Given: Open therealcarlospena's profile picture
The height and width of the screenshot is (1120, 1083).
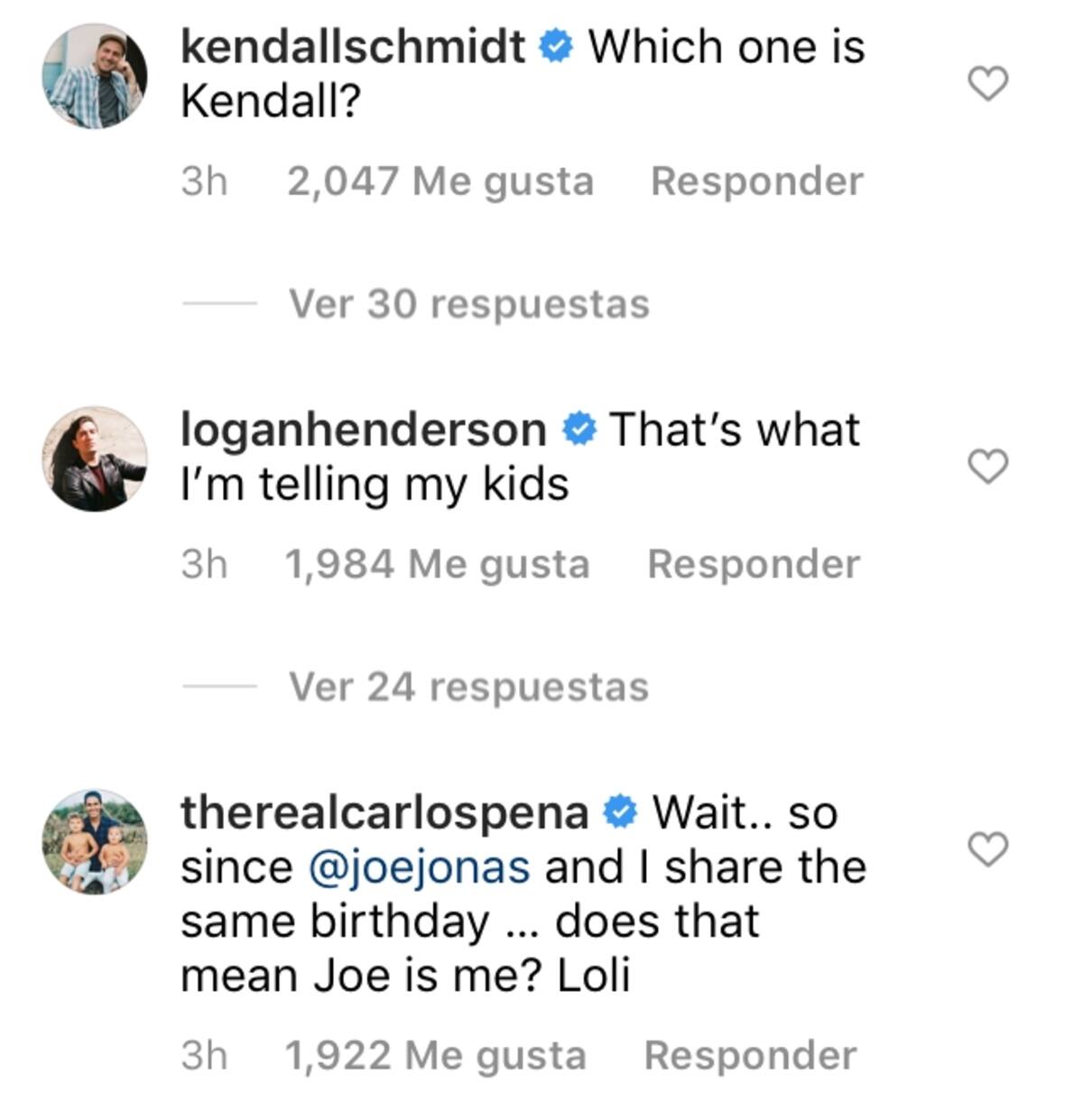Looking at the screenshot, I should 95,842.
